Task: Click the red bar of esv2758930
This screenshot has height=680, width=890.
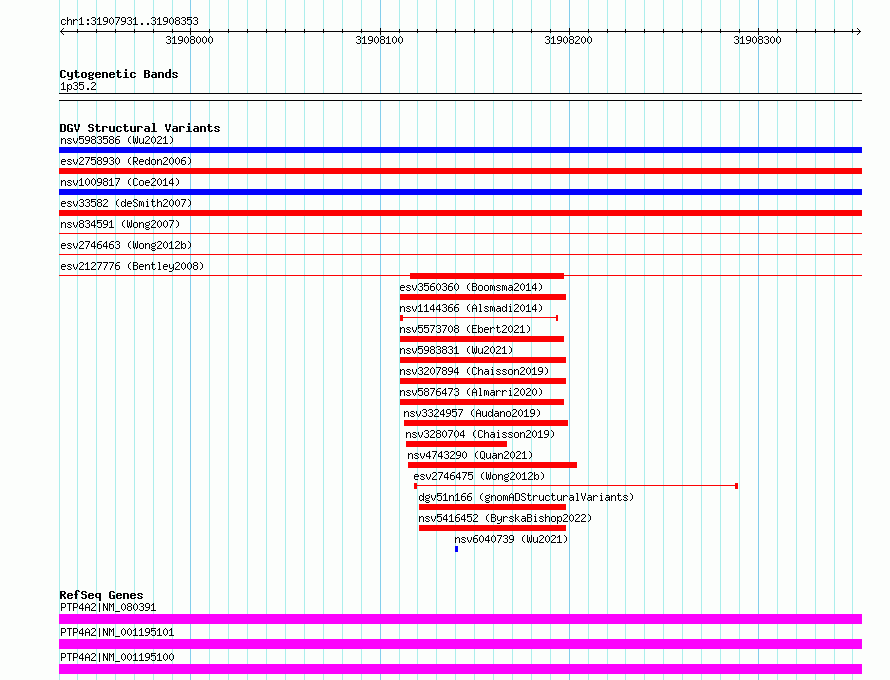Action: point(460,171)
